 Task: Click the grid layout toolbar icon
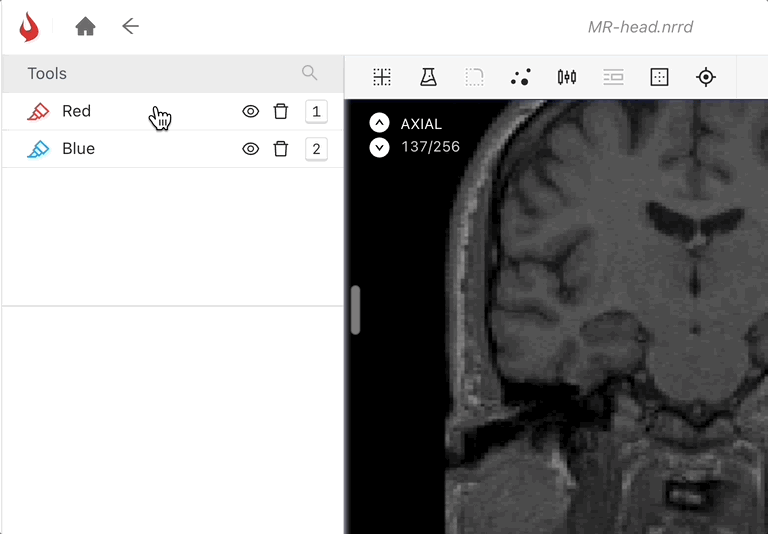(382, 77)
